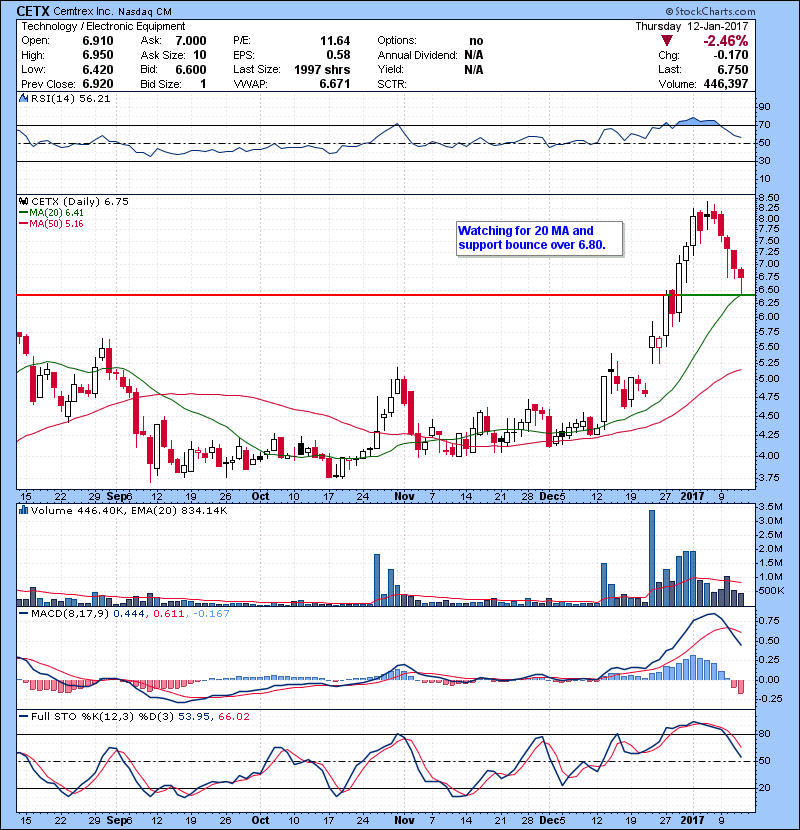Click the Low value 6.420

click(98, 70)
